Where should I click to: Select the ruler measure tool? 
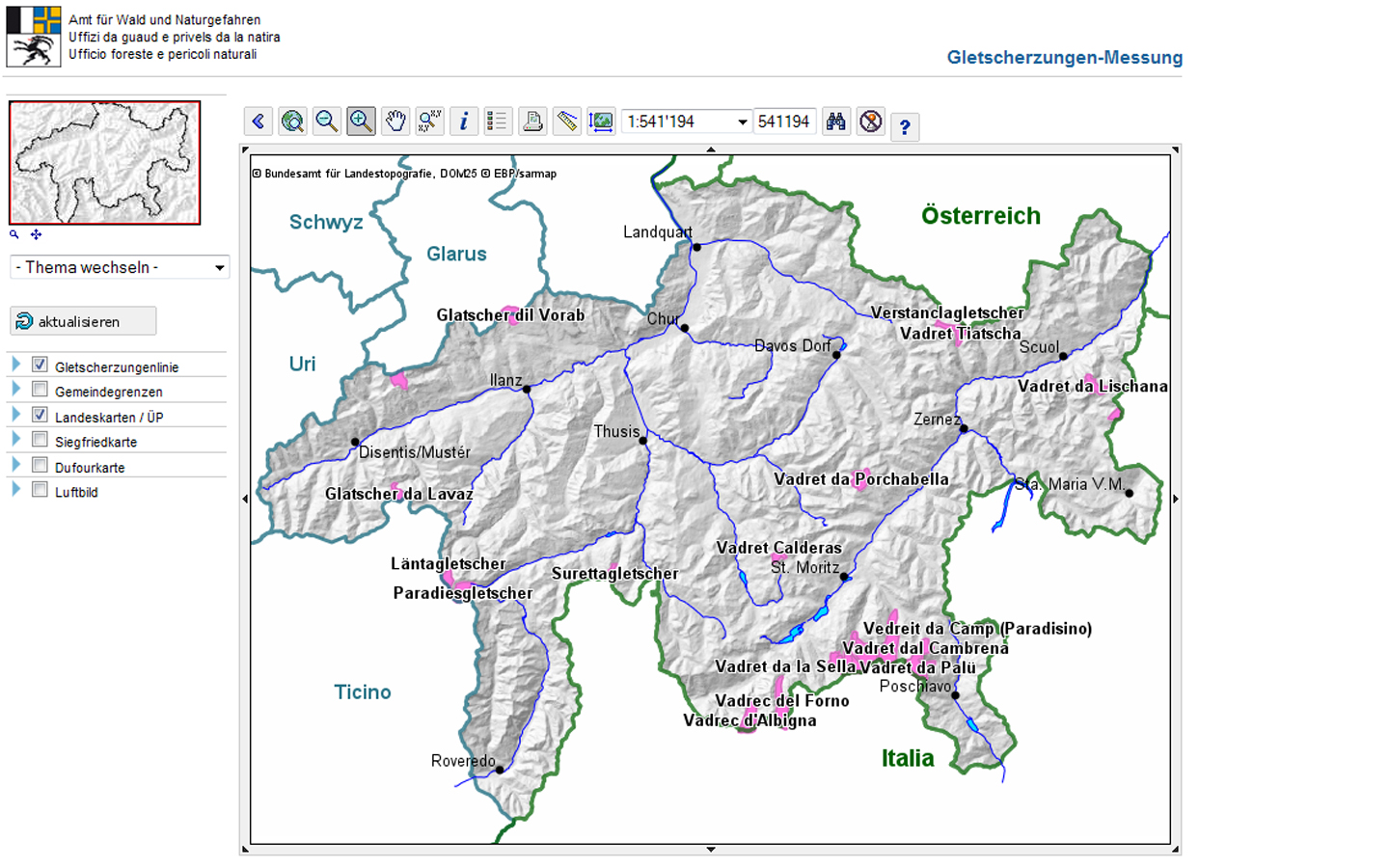coord(567,122)
